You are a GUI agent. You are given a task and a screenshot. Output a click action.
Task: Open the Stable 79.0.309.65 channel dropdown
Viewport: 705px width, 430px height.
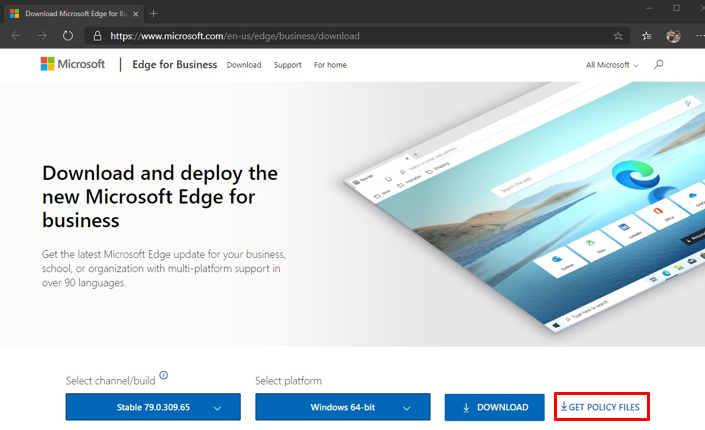(153, 407)
